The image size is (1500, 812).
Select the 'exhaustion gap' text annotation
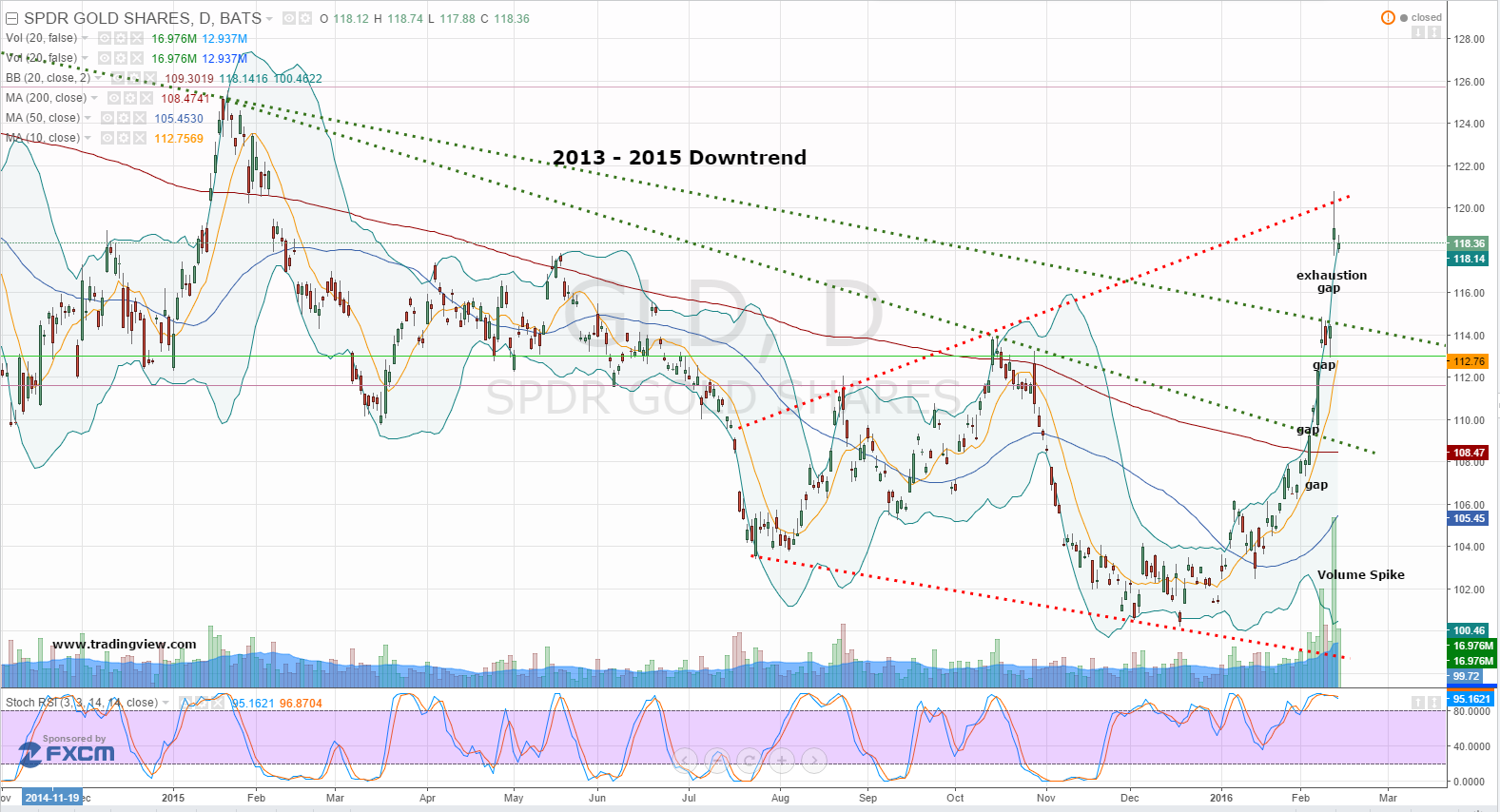1331,281
